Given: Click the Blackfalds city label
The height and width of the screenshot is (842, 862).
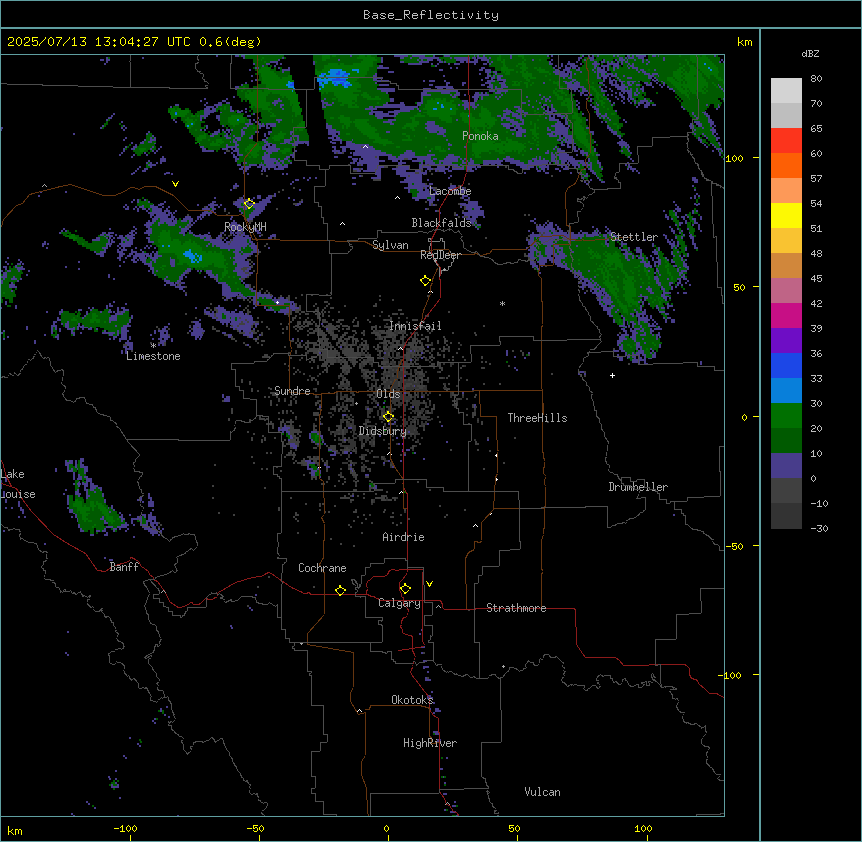Looking at the screenshot, I should click(x=441, y=223).
